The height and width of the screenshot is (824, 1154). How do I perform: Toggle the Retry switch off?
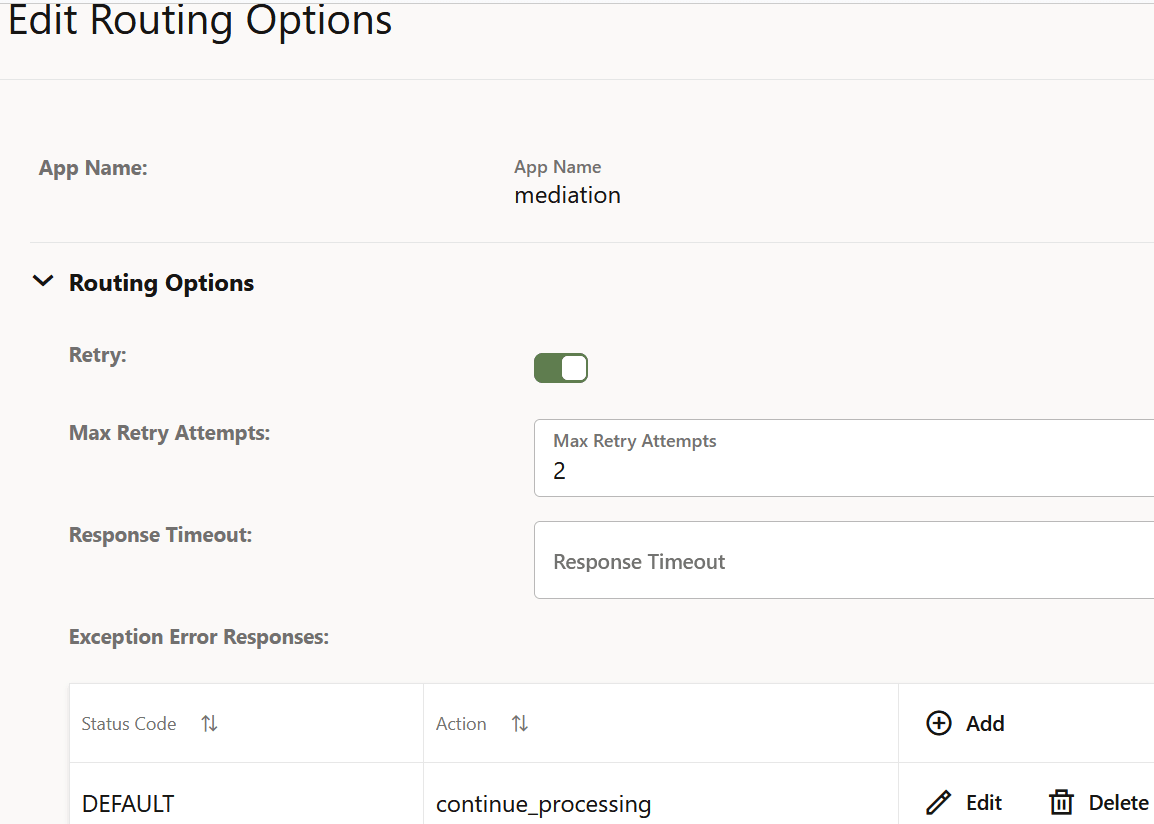(561, 368)
